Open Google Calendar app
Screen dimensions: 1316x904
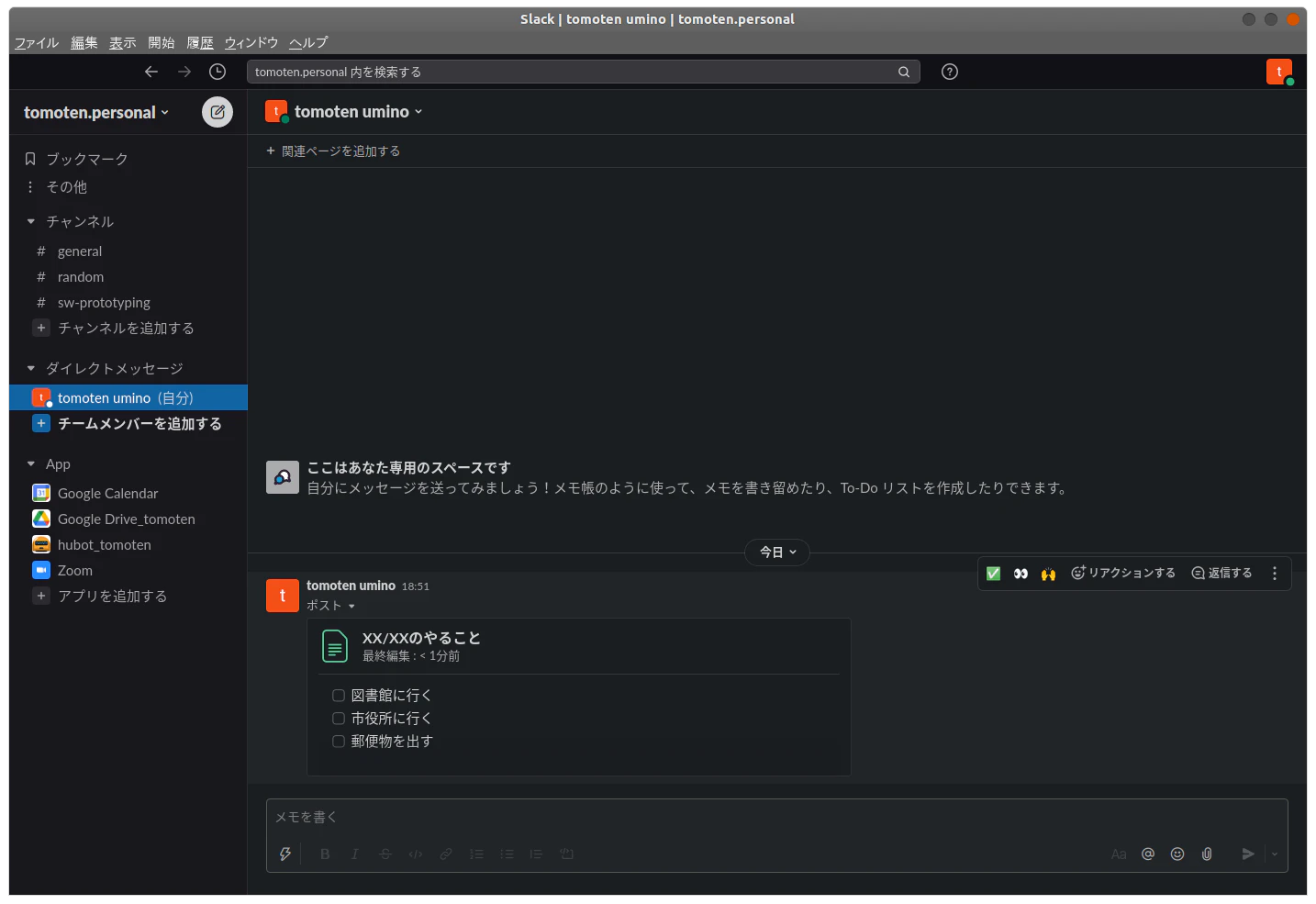pos(107,493)
